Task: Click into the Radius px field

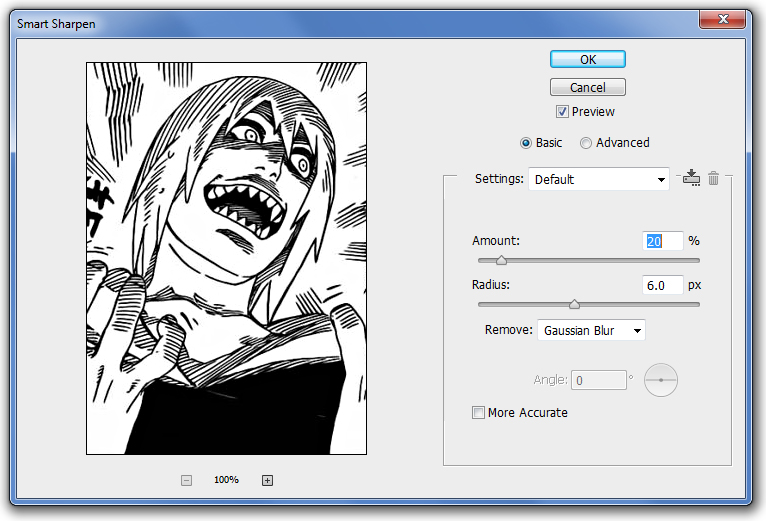Action: tap(662, 285)
